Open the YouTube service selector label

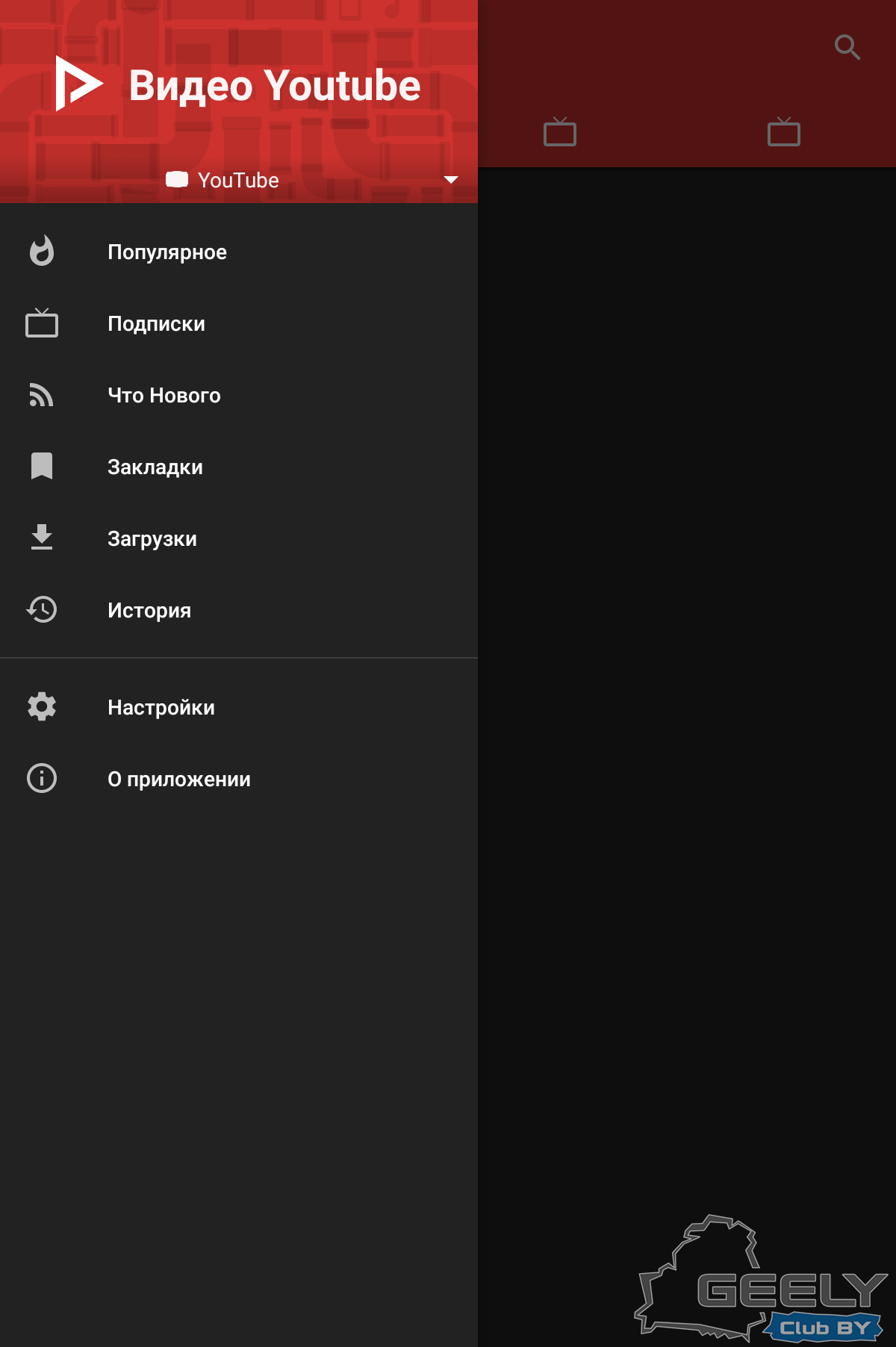223,180
